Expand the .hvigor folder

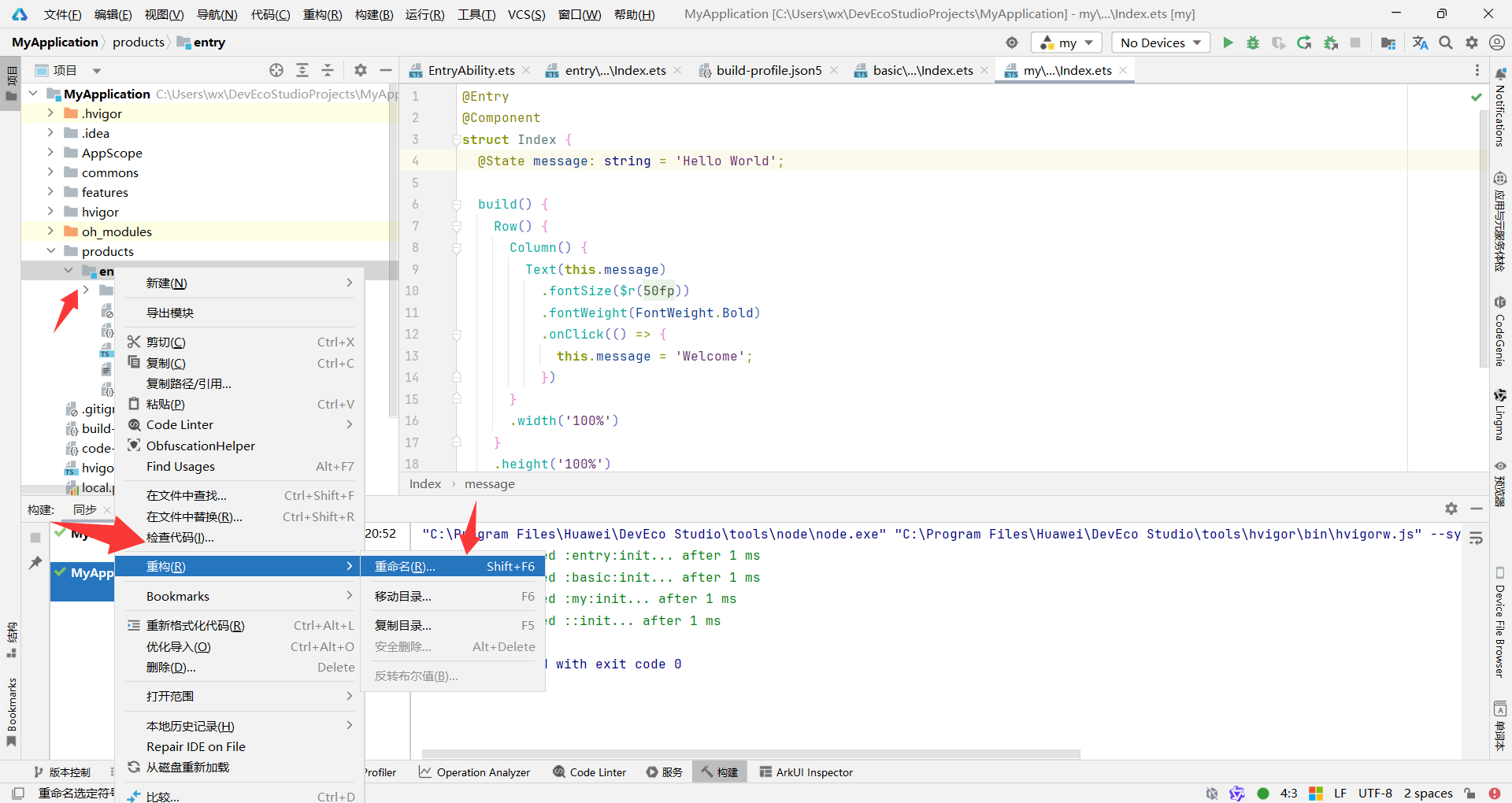tap(50, 113)
